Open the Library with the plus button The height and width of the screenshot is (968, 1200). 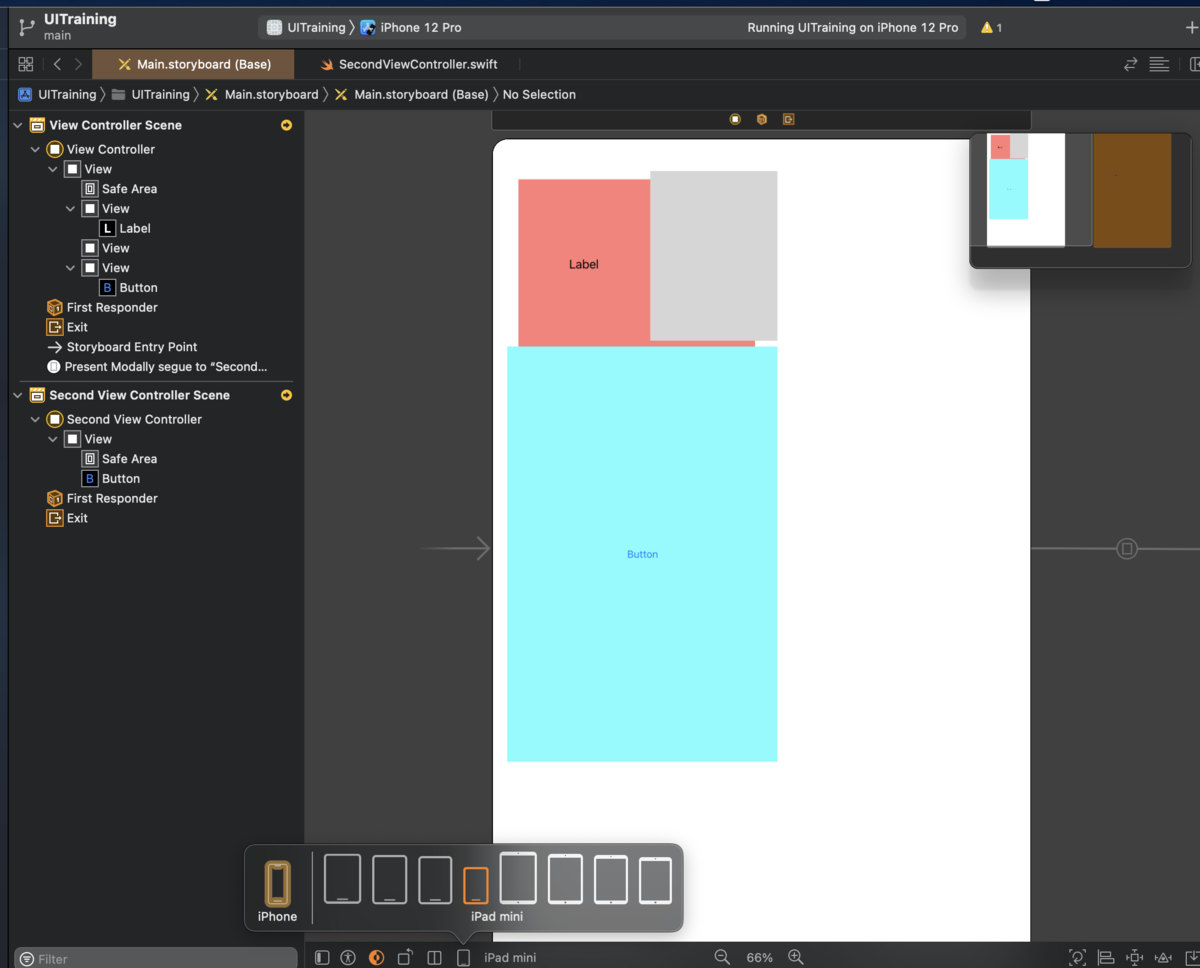point(1191,28)
